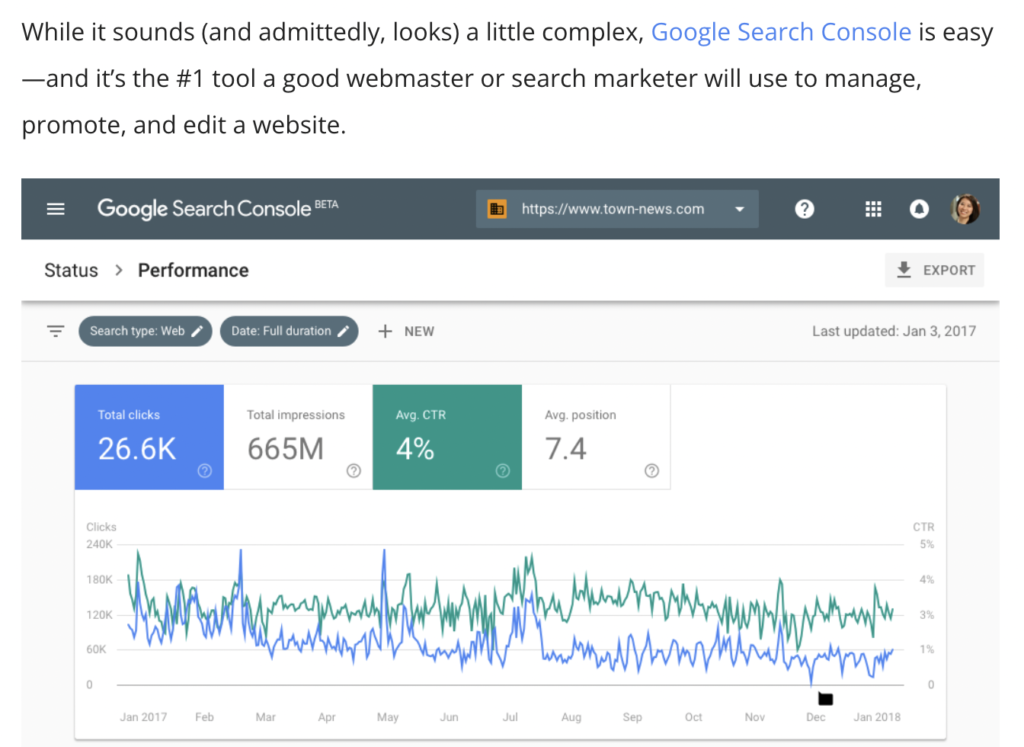Click the 665M impressions value
Image resolution: width=1024 pixels, height=747 pixels.
(285, 449)
